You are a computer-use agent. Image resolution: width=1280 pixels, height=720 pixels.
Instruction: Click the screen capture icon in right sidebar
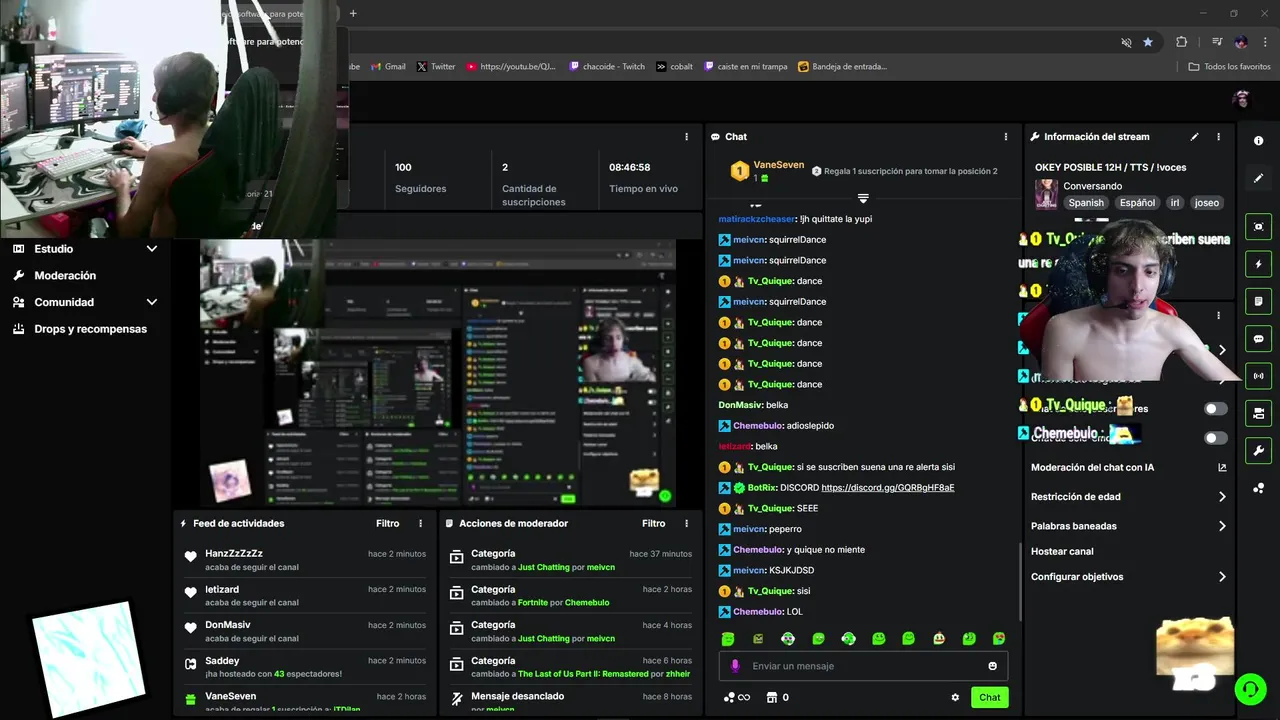pos(1258,227)
